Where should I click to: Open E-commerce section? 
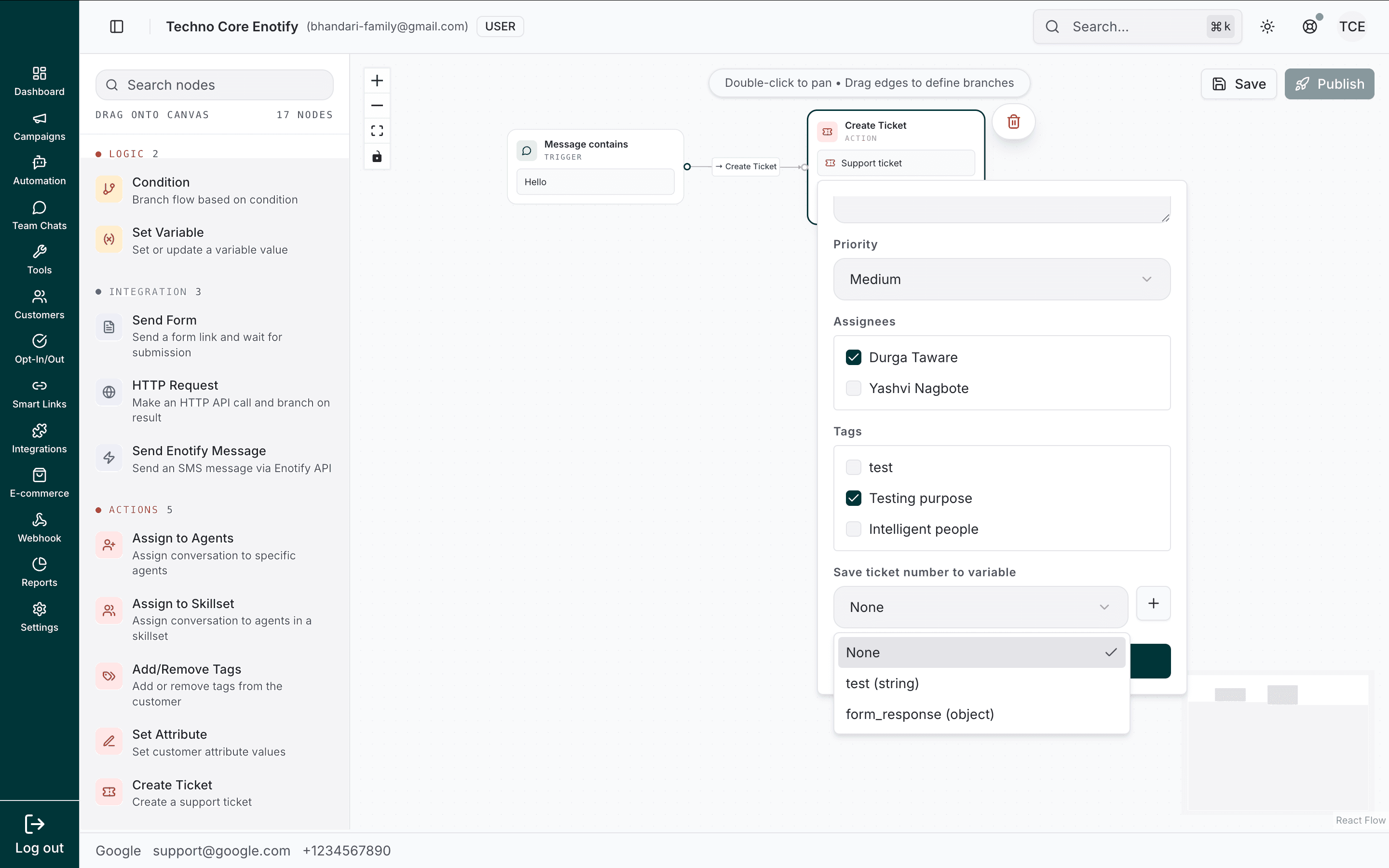point(39,483)
